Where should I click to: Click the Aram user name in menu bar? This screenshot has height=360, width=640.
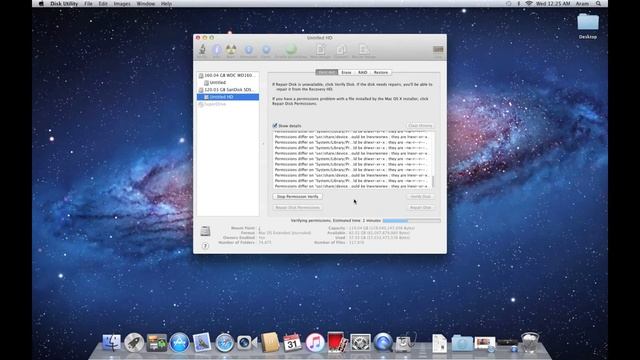point(582,4)
